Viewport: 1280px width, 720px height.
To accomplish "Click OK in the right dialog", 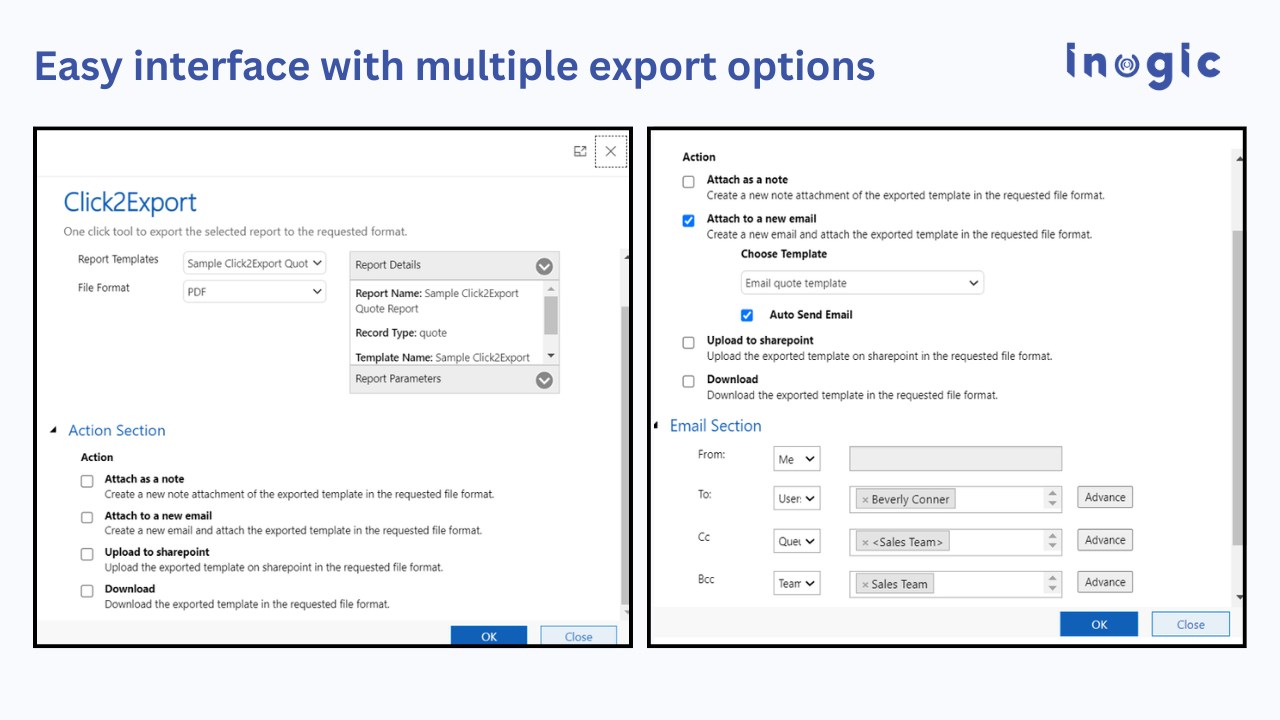I will pos(1099,624).
